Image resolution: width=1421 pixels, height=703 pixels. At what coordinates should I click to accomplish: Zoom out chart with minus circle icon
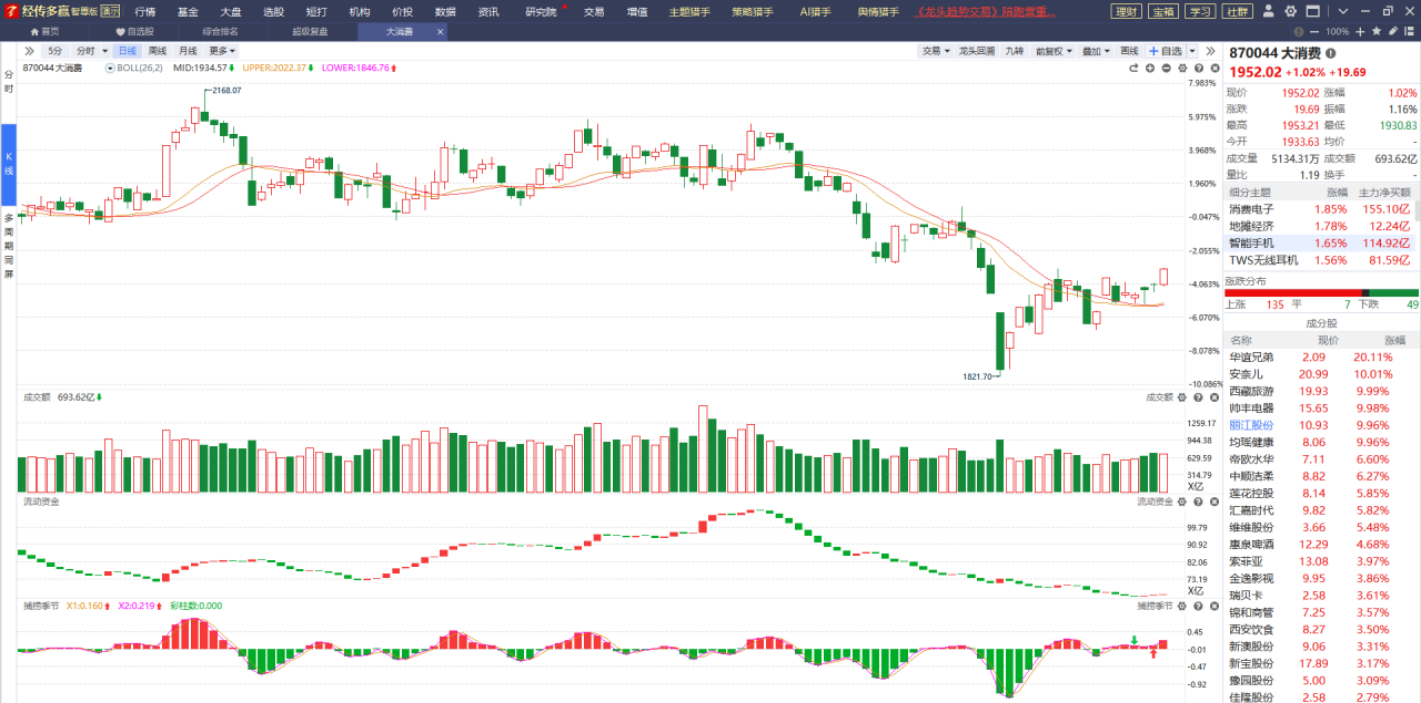pos(1166,68)
